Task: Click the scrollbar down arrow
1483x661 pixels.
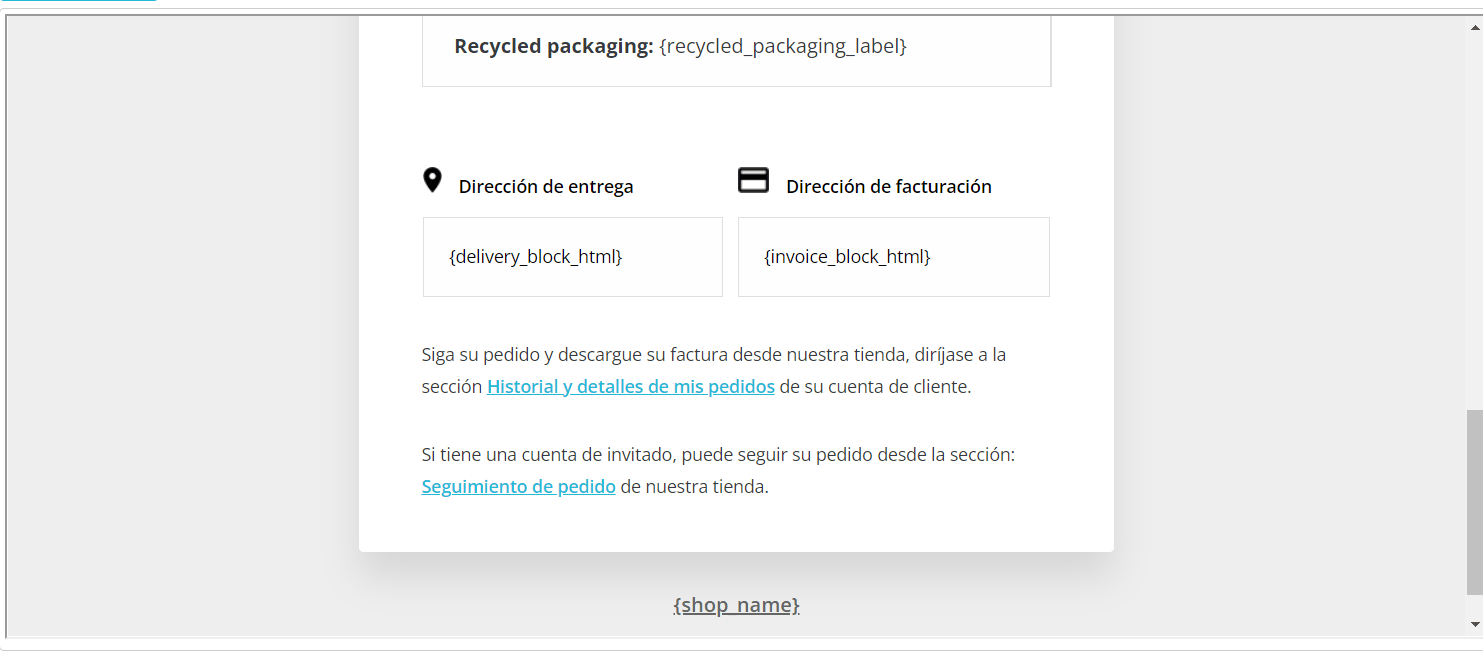Action: coord(1474,625)
